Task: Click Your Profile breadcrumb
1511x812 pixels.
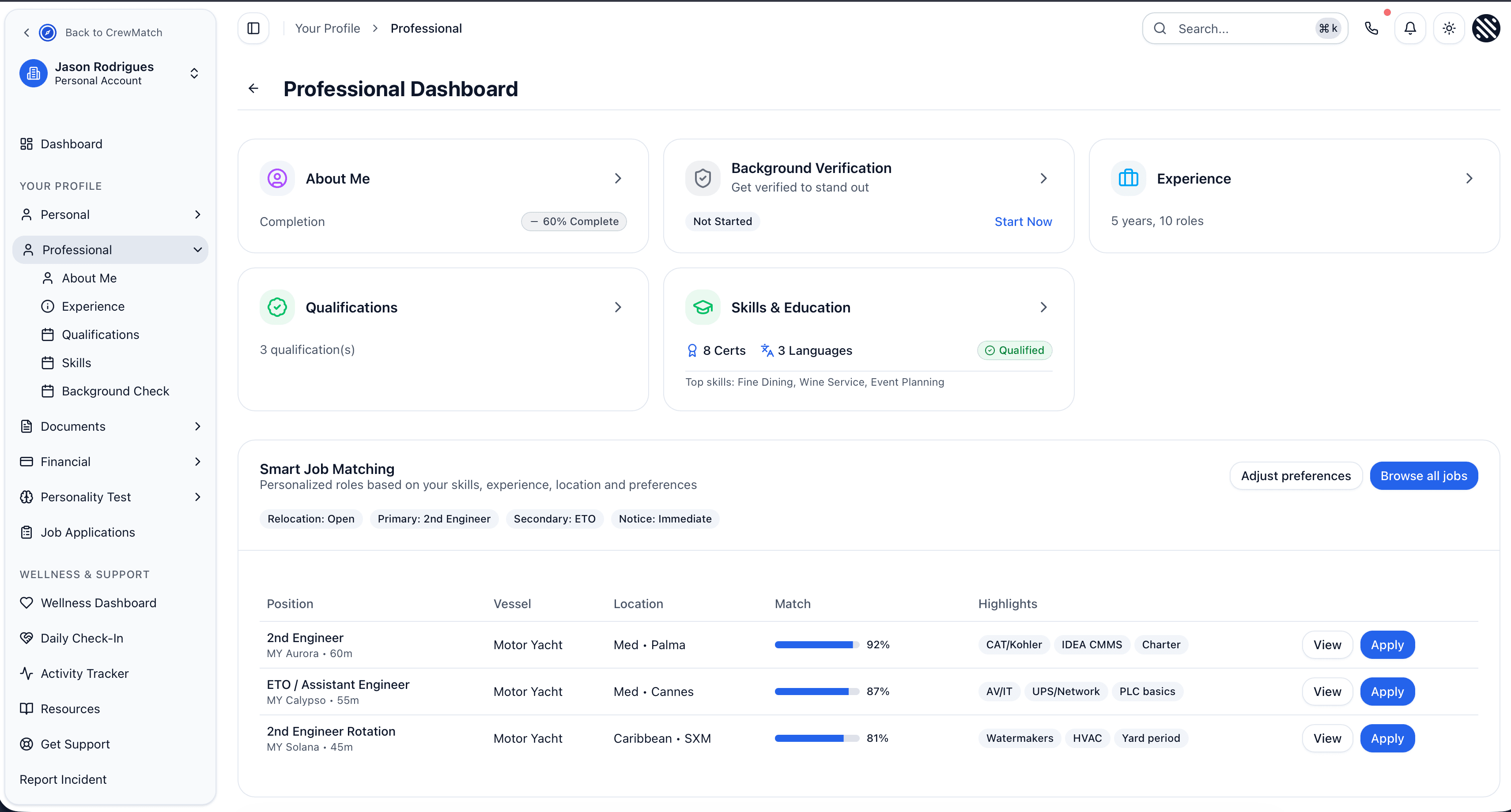Action: [x=327, y=28]
